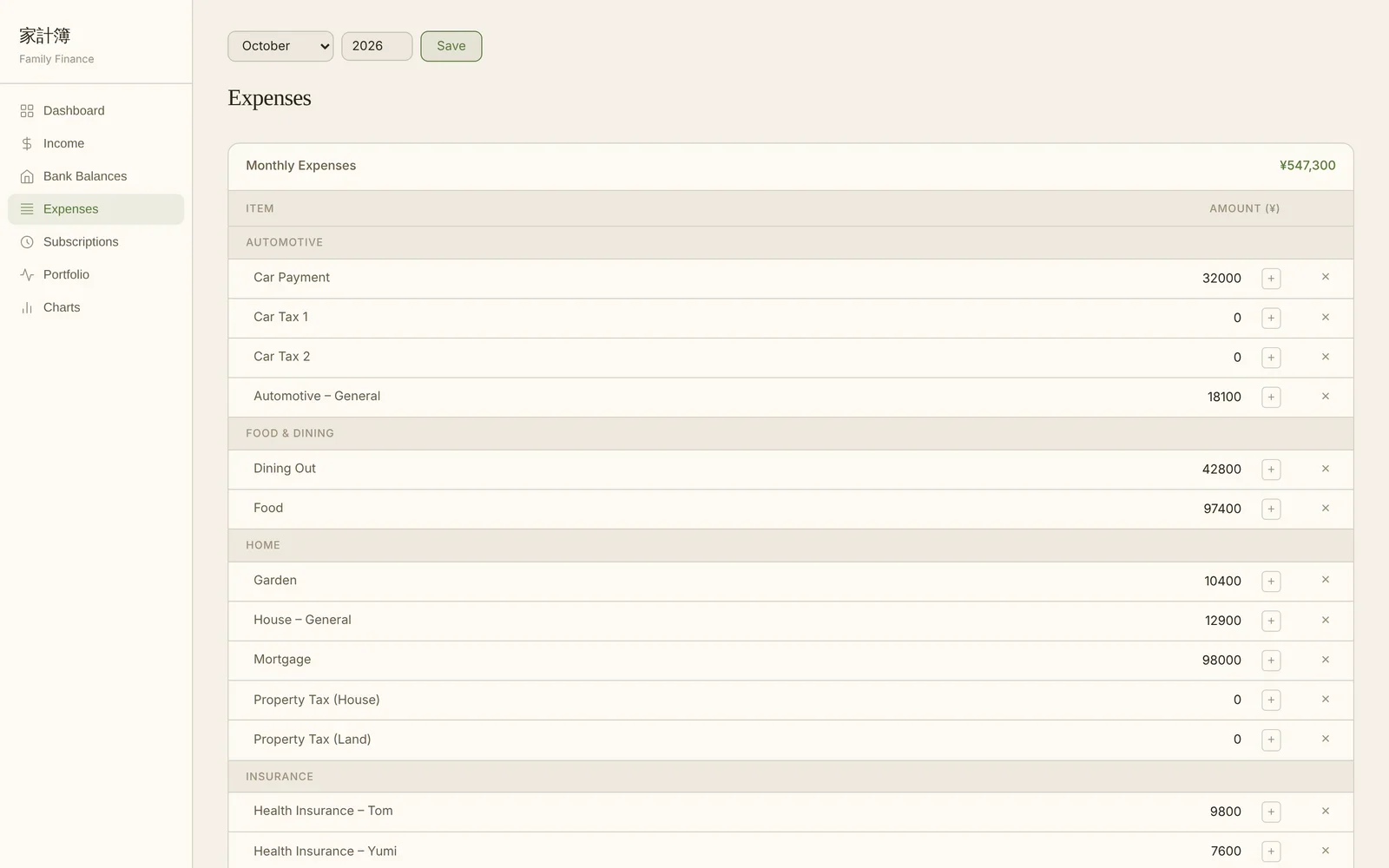Remove the Car Payment row

click(x=1326, y=278)
